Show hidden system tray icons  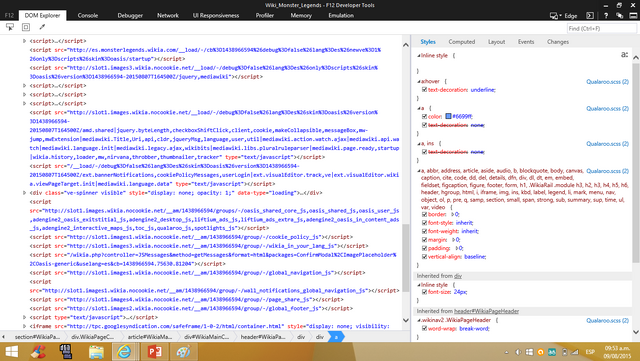pos(507,352)
